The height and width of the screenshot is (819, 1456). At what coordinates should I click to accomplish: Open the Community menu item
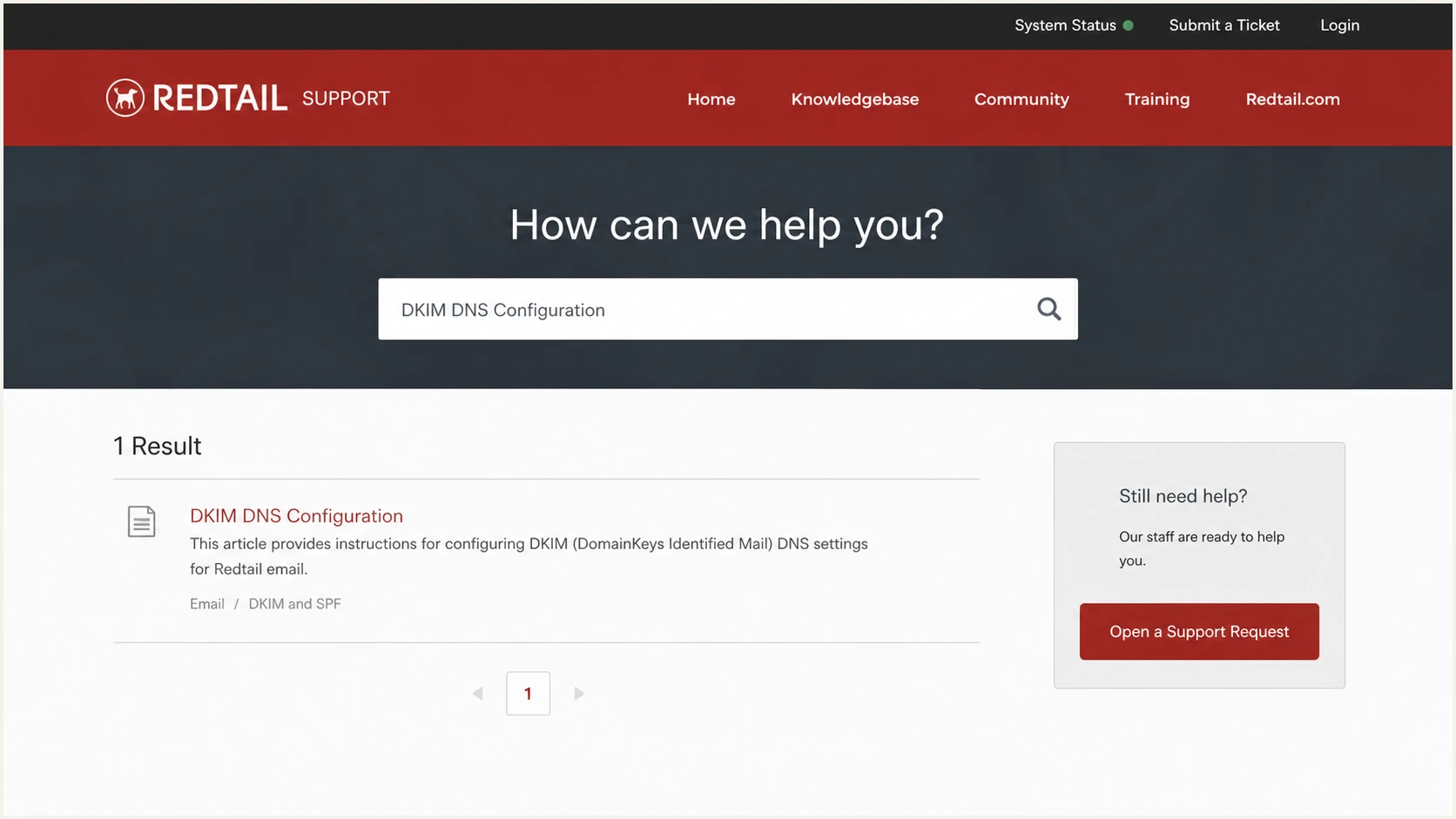point(1021,99)
